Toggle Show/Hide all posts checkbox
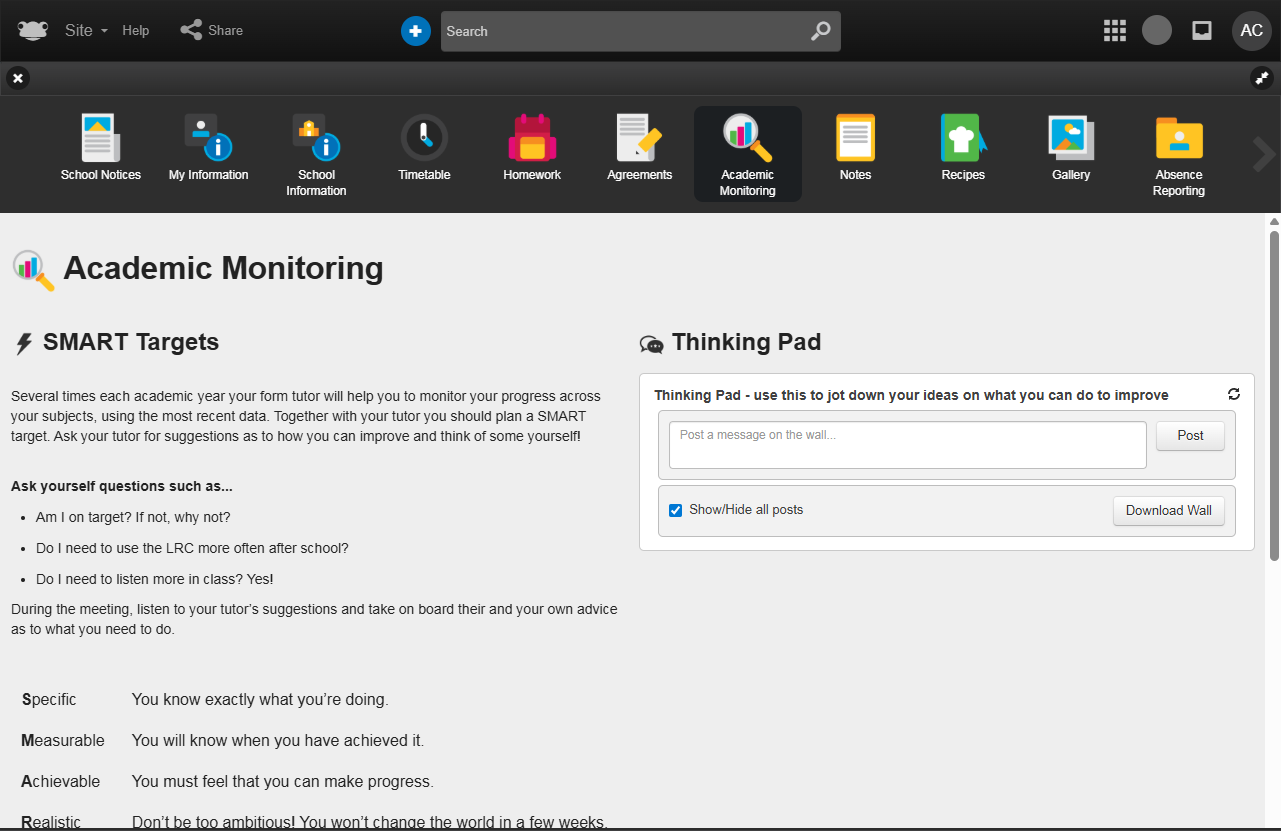This screenshot has height=831, width=1281. point(676,510)
